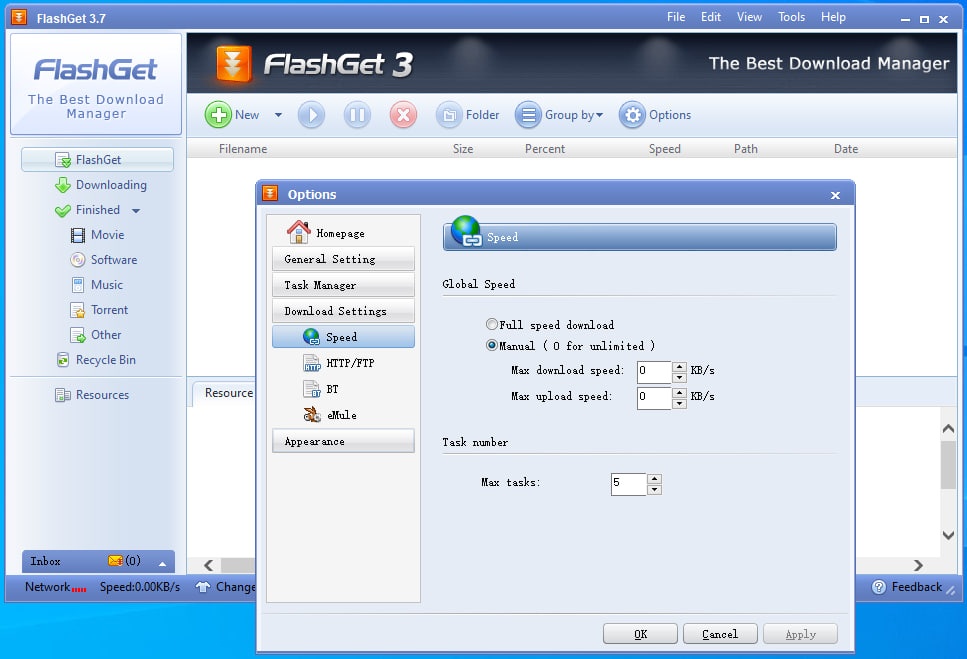Increase Max upload speed with up arrow
Image resolution: width=967 pixels, height=659 pixels.
tap(679, 393)
